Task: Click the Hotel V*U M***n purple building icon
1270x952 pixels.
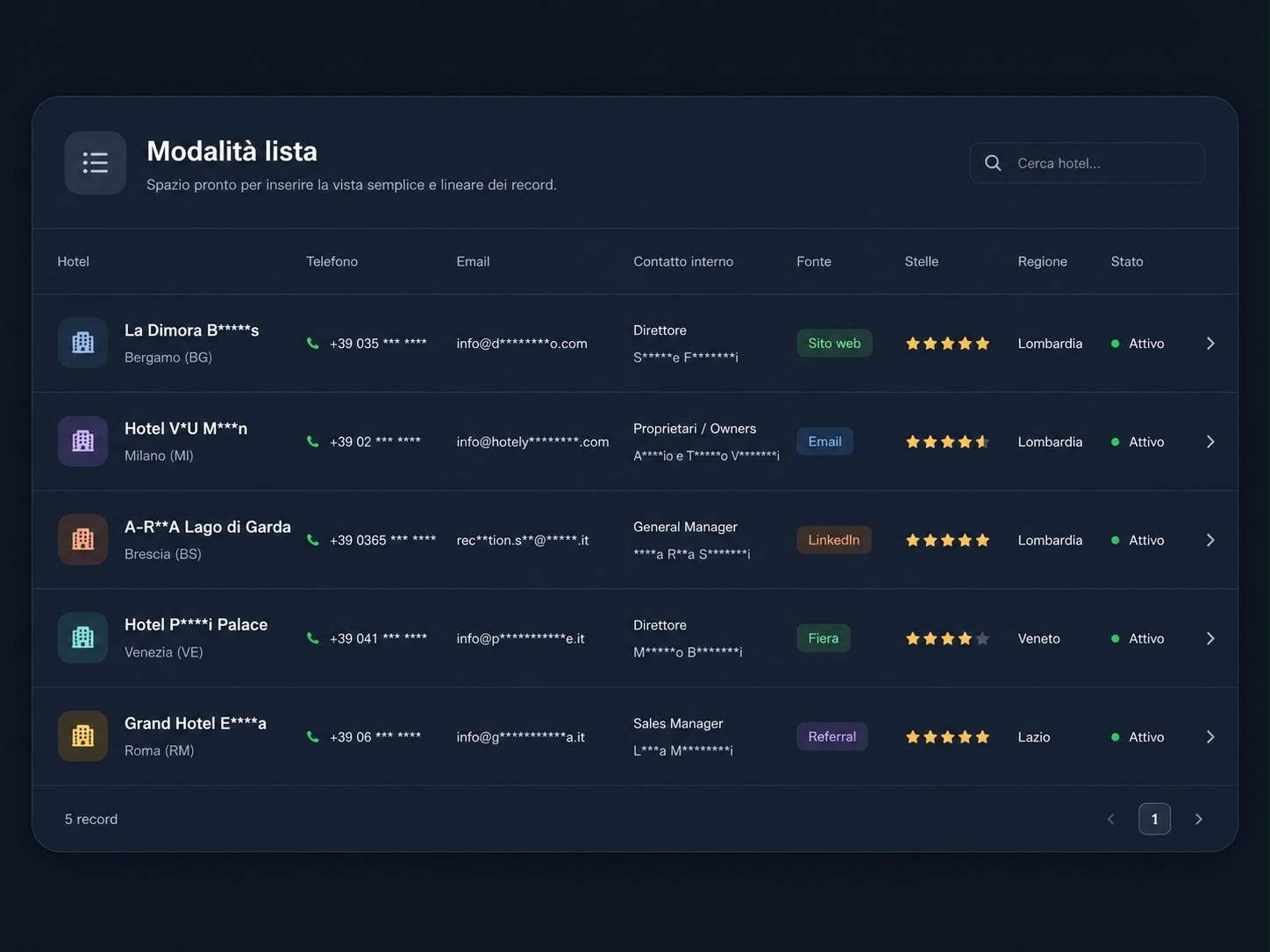Action: [x=82, y=441]
